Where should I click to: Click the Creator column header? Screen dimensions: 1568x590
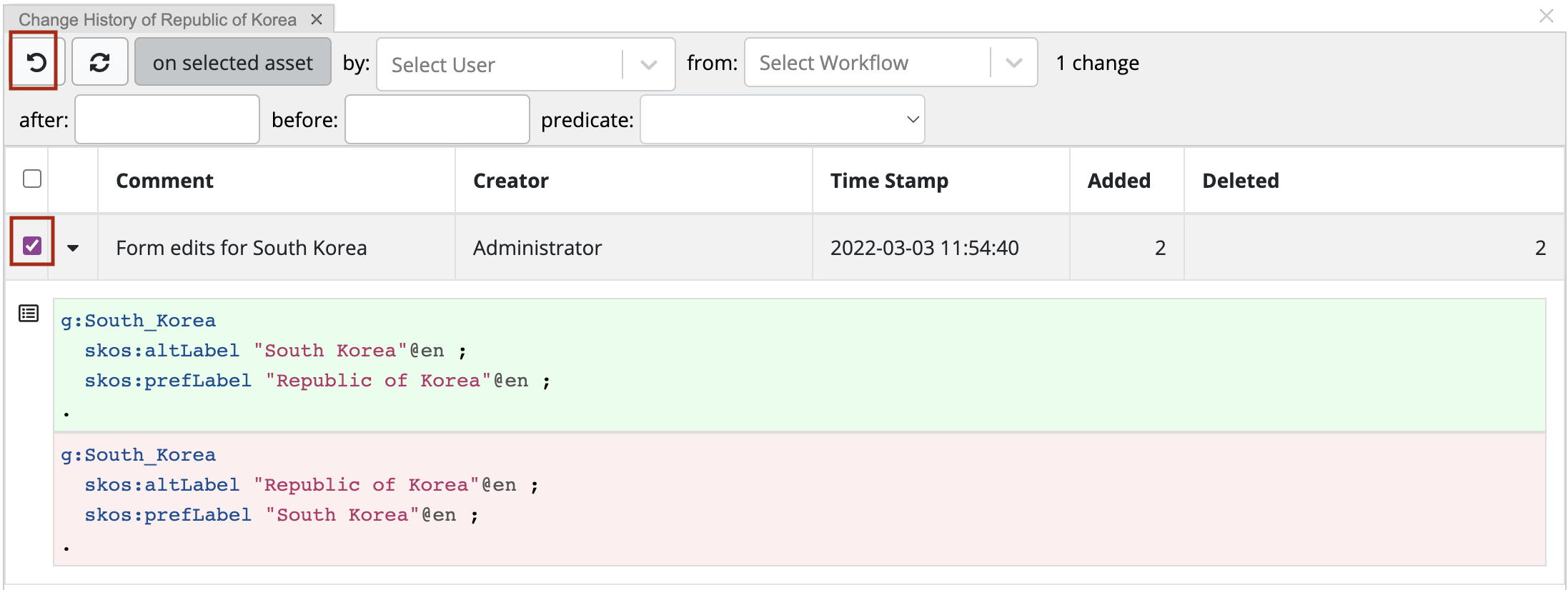click(510, 181)
